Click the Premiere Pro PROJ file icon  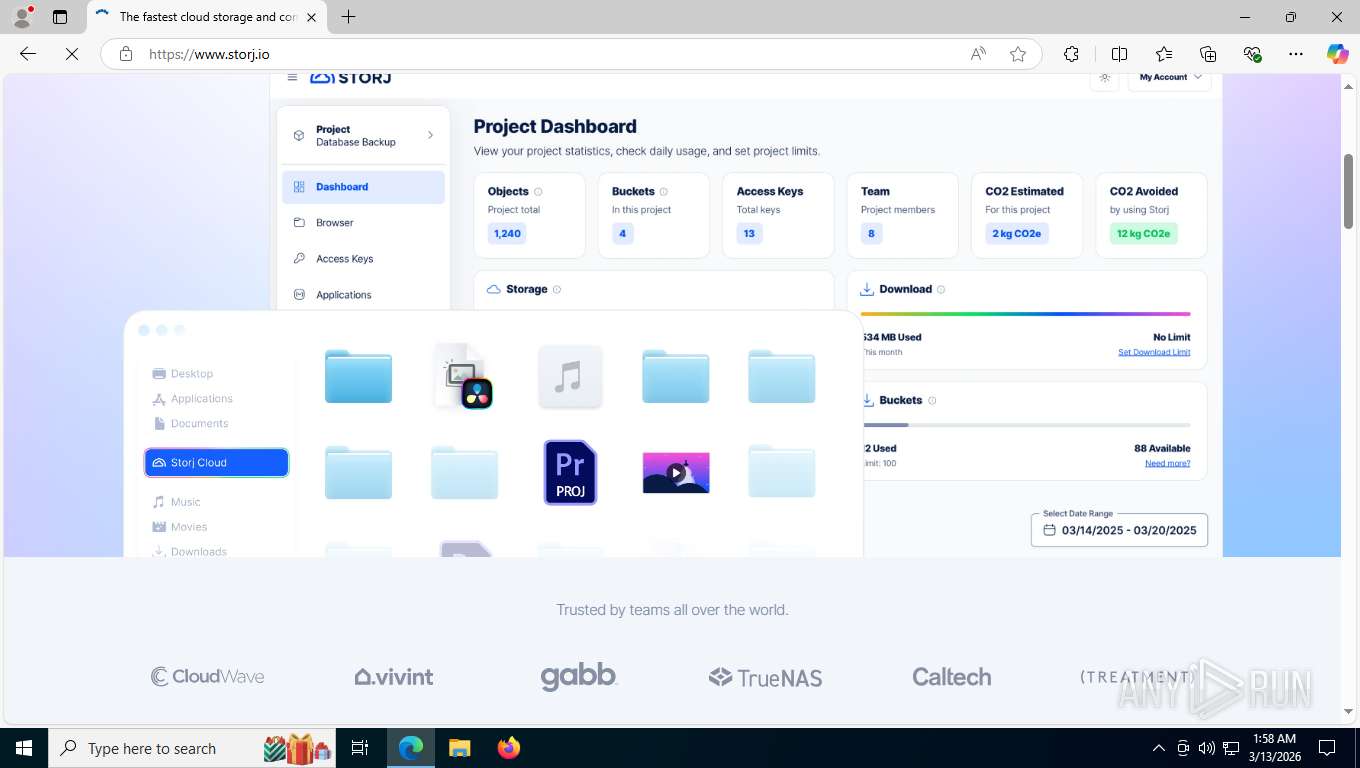[x=570, y=472]
